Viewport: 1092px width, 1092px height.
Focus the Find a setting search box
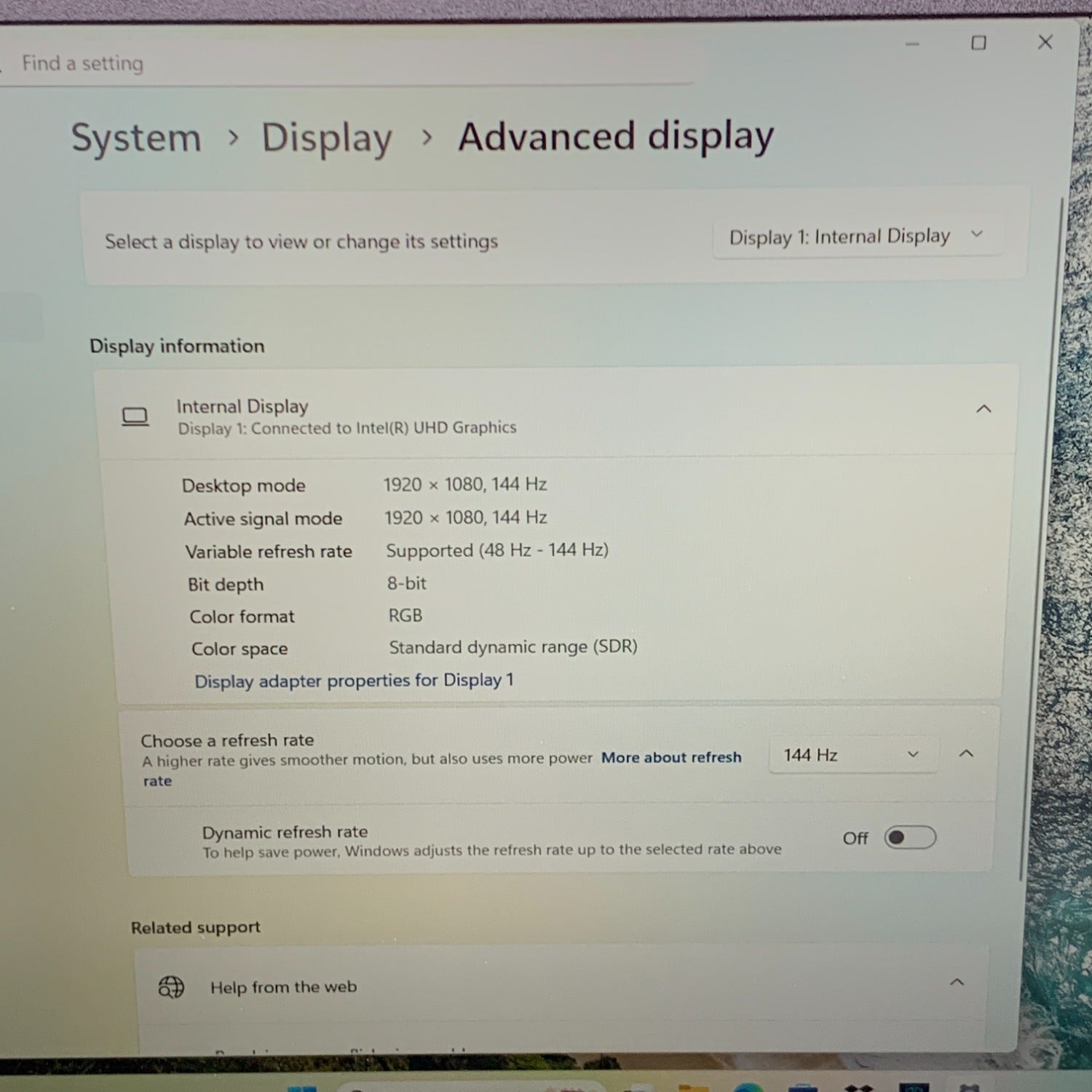pos(349,63)
